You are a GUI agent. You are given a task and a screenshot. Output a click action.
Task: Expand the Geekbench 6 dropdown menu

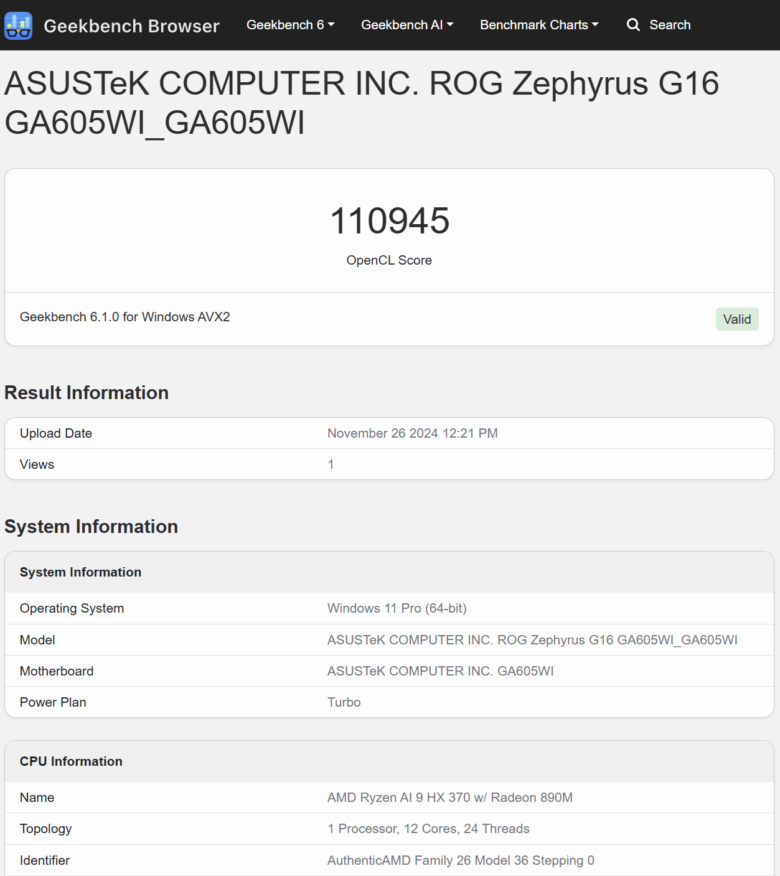pyautogui.click(x=290, y=25)
